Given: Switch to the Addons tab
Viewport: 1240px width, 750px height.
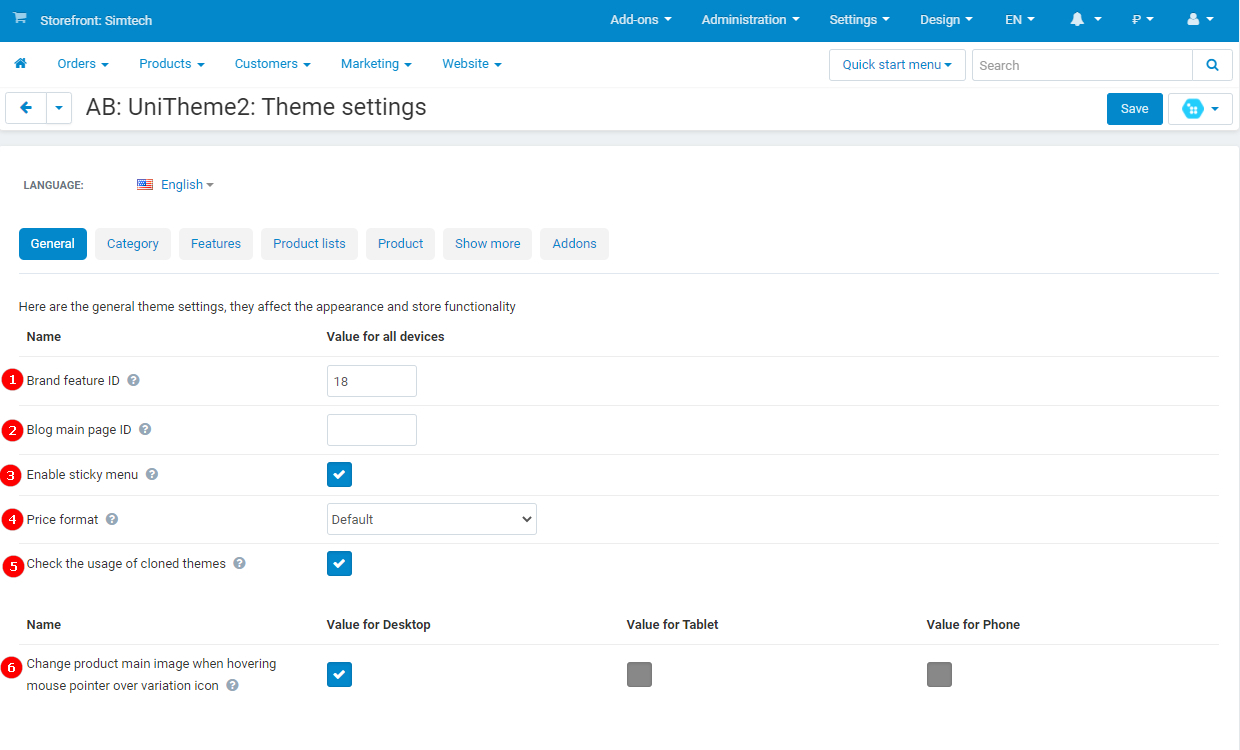Looking at the screenshot, I should 575,244.
